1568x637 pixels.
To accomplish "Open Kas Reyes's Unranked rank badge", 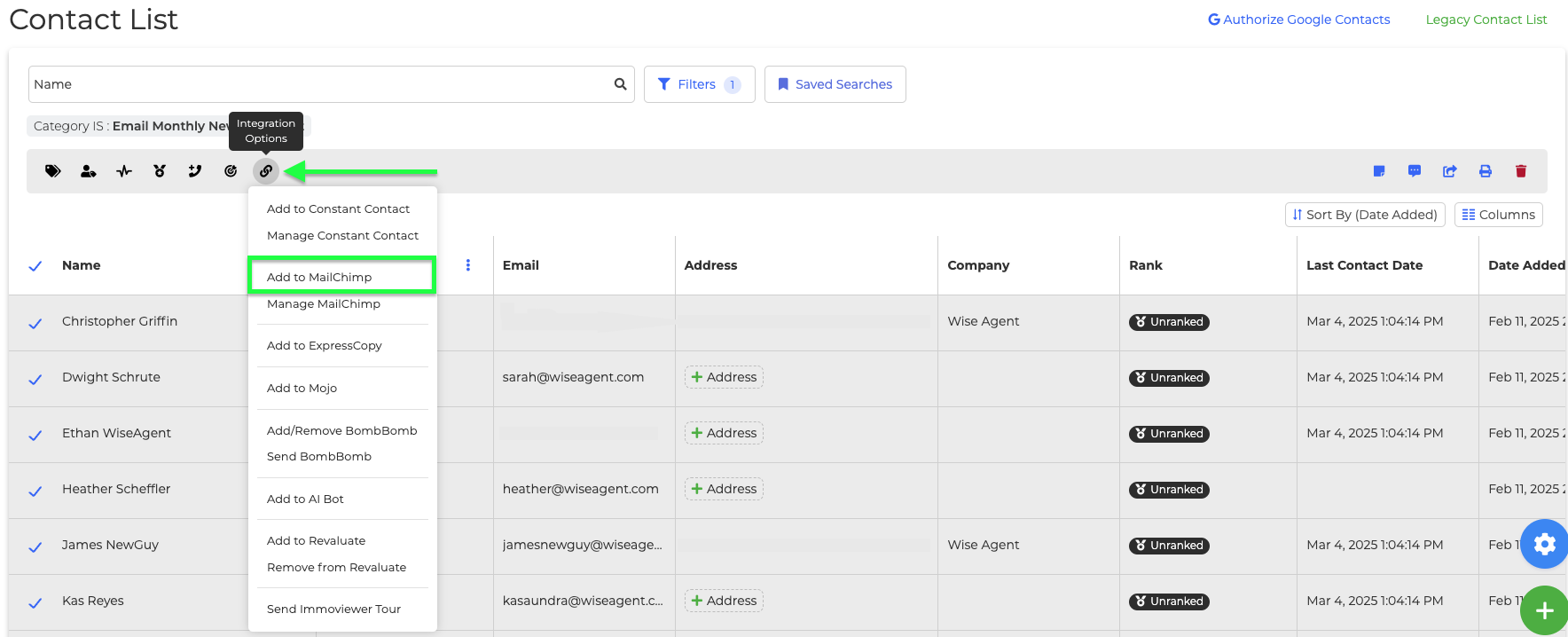I will click(x=1169, y=602).
